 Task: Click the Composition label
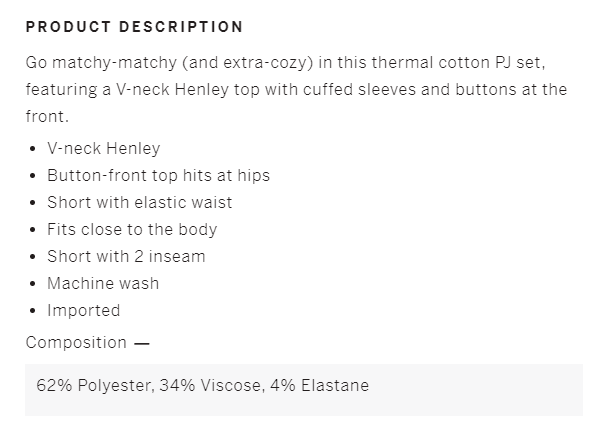tap(76, 343)
